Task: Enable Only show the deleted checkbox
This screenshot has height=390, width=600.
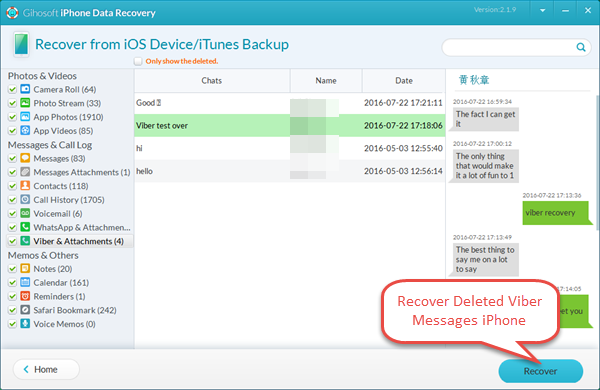Action: click(x=138, y=61)
